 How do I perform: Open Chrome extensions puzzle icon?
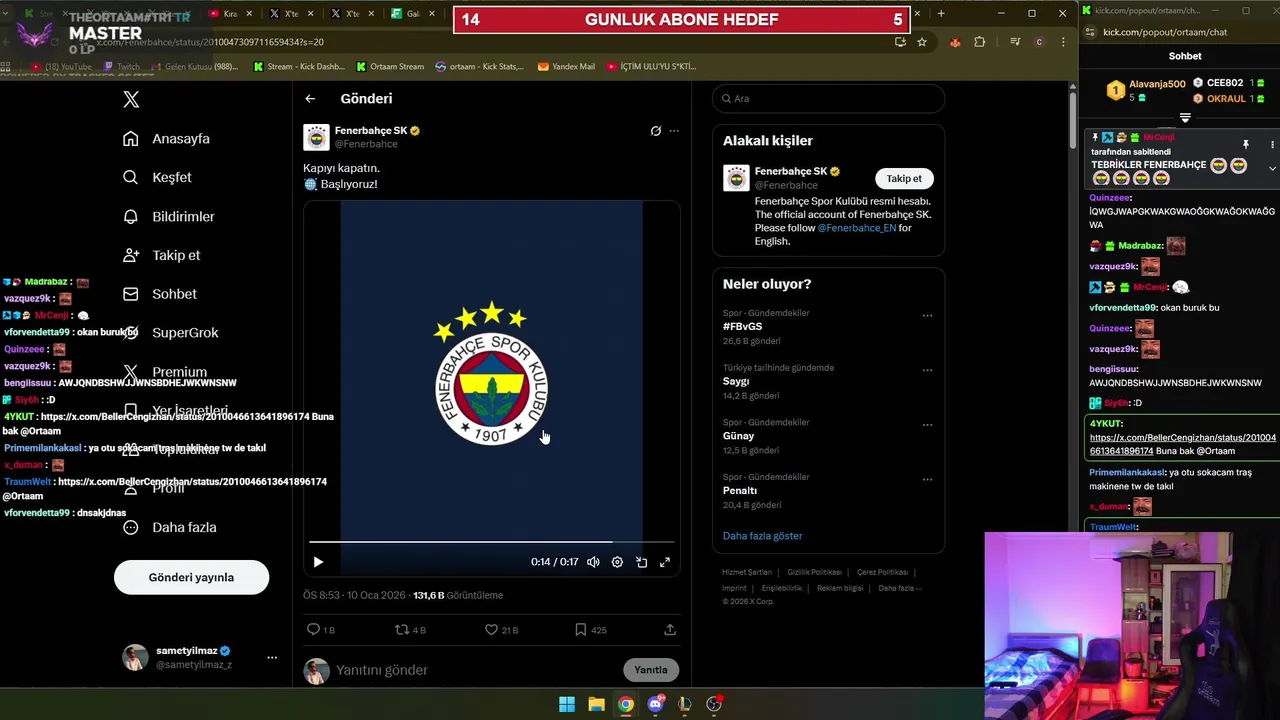(x=979, y=42)
